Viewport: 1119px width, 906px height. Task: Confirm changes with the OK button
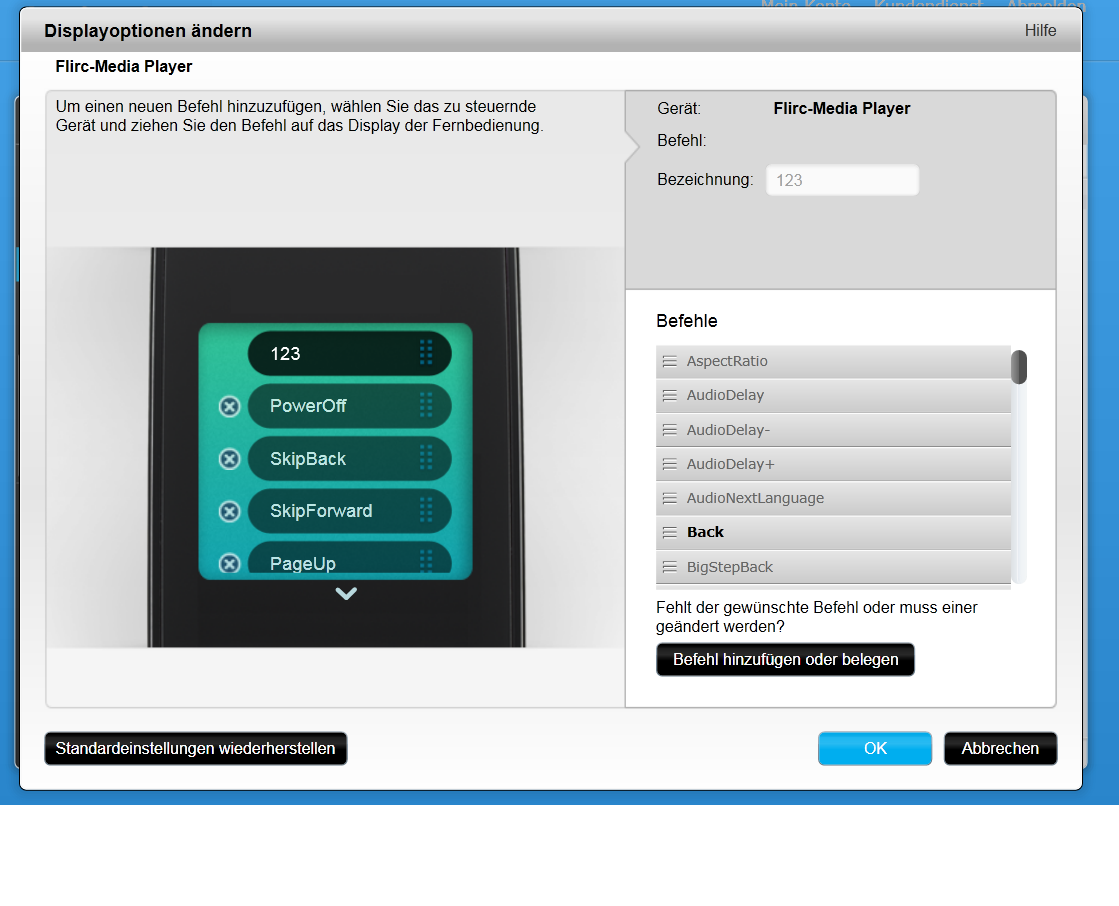(875, 749)
